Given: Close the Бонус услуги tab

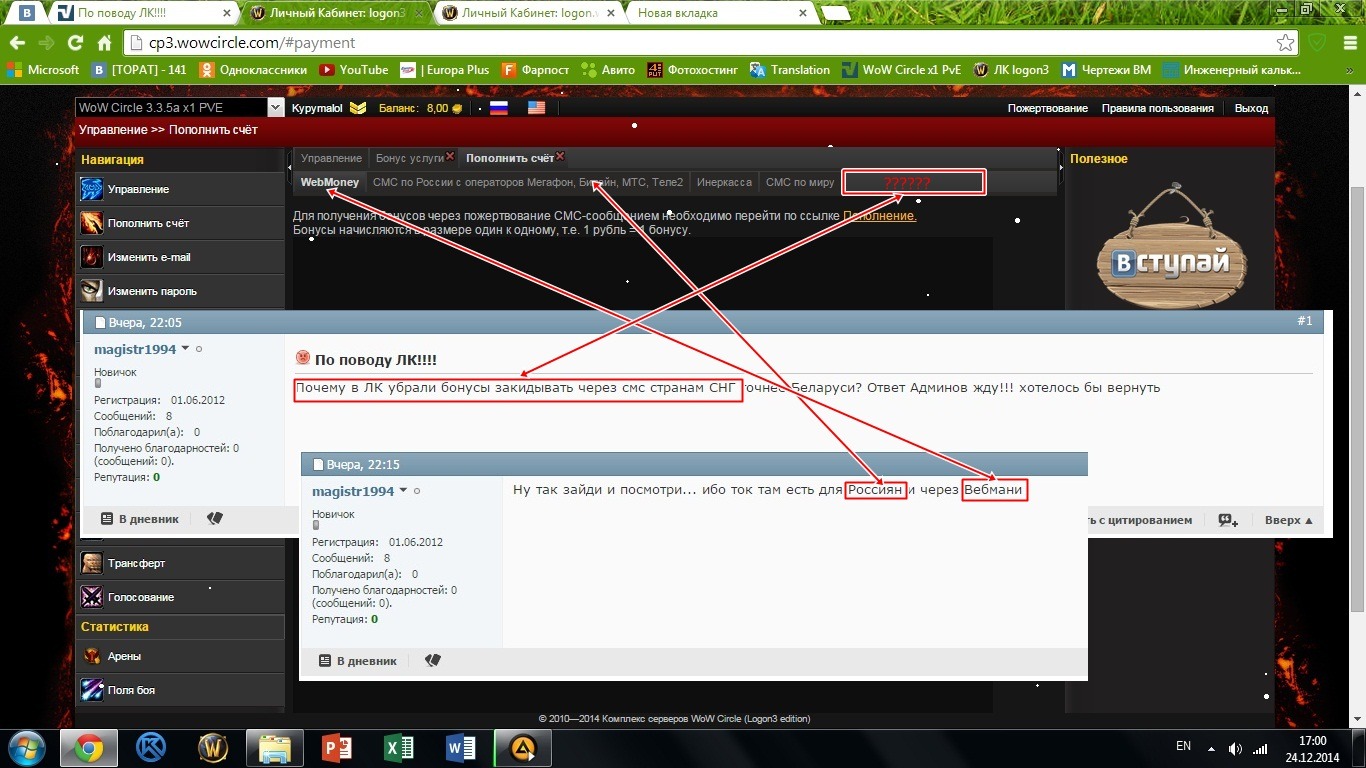Looking at the screenshot, I should point(450,157).
